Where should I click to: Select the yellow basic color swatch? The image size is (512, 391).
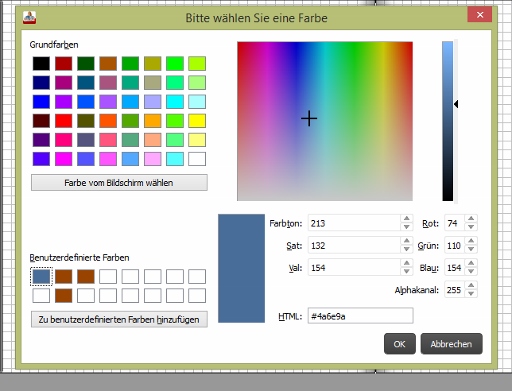click(x=197, y=121)
